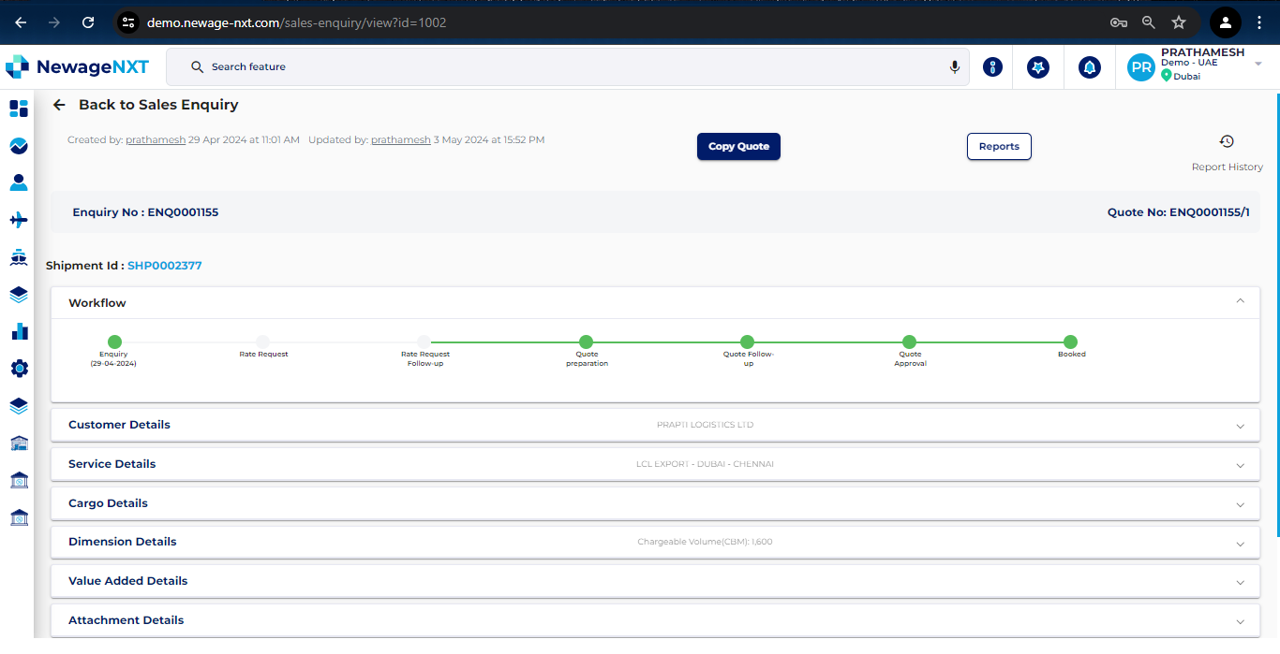Click the star favorites icon in header
Image resolution: width=1280 pixels, height=654 pixels.
(1038, 67)
